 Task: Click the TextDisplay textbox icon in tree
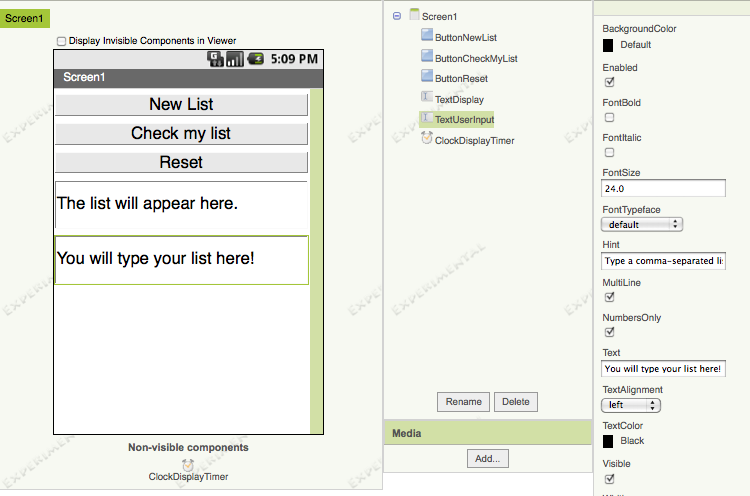click(x=427, y=98)
